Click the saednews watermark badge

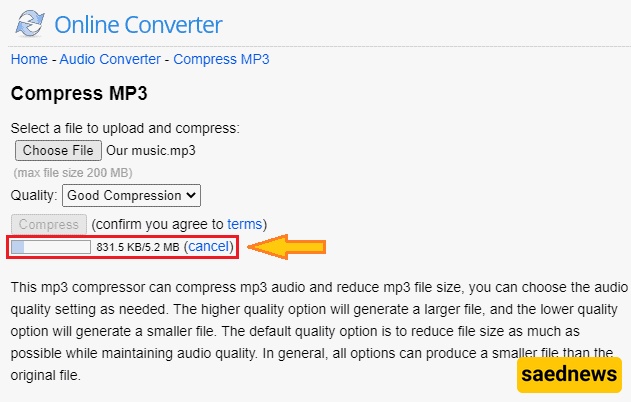[569, 376]
